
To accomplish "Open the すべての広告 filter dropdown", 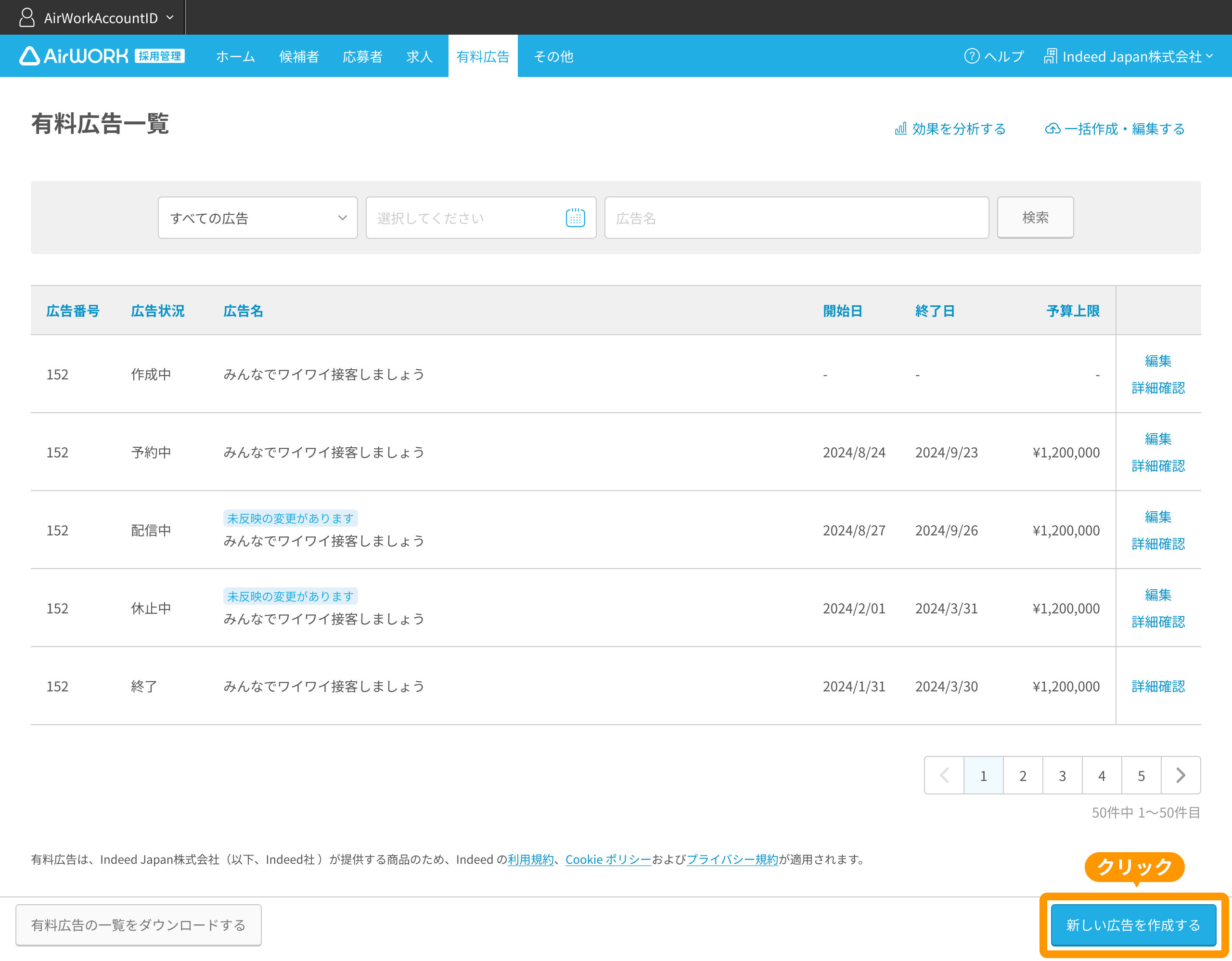I will [x=258, y=218].
